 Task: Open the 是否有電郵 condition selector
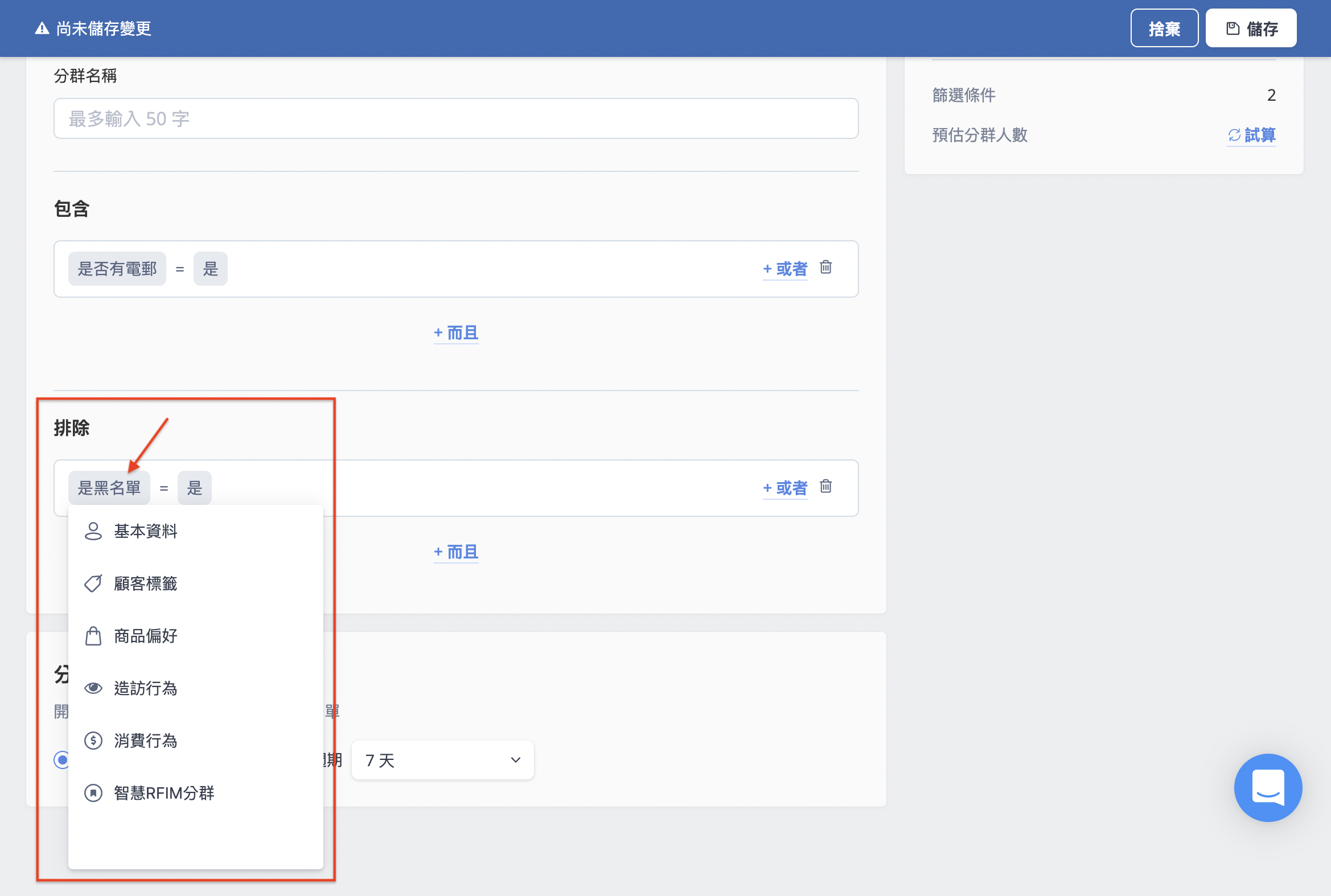117,269
